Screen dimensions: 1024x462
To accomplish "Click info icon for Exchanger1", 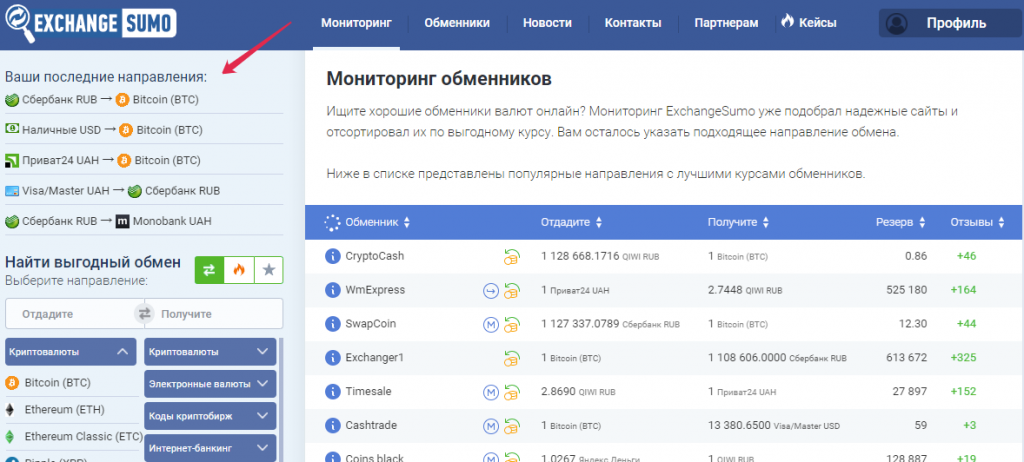I will [333, 357].
